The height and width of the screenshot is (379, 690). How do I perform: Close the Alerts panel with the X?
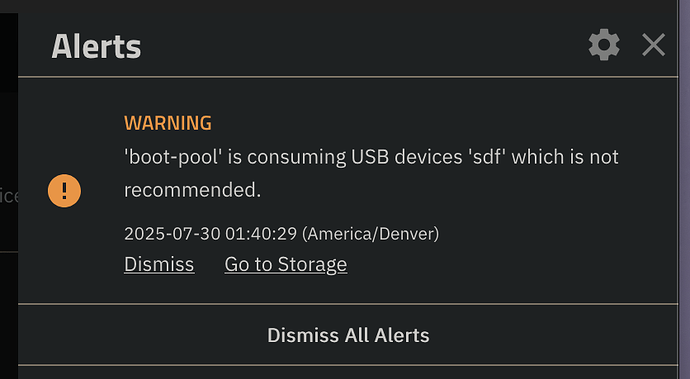coord(653,44)
